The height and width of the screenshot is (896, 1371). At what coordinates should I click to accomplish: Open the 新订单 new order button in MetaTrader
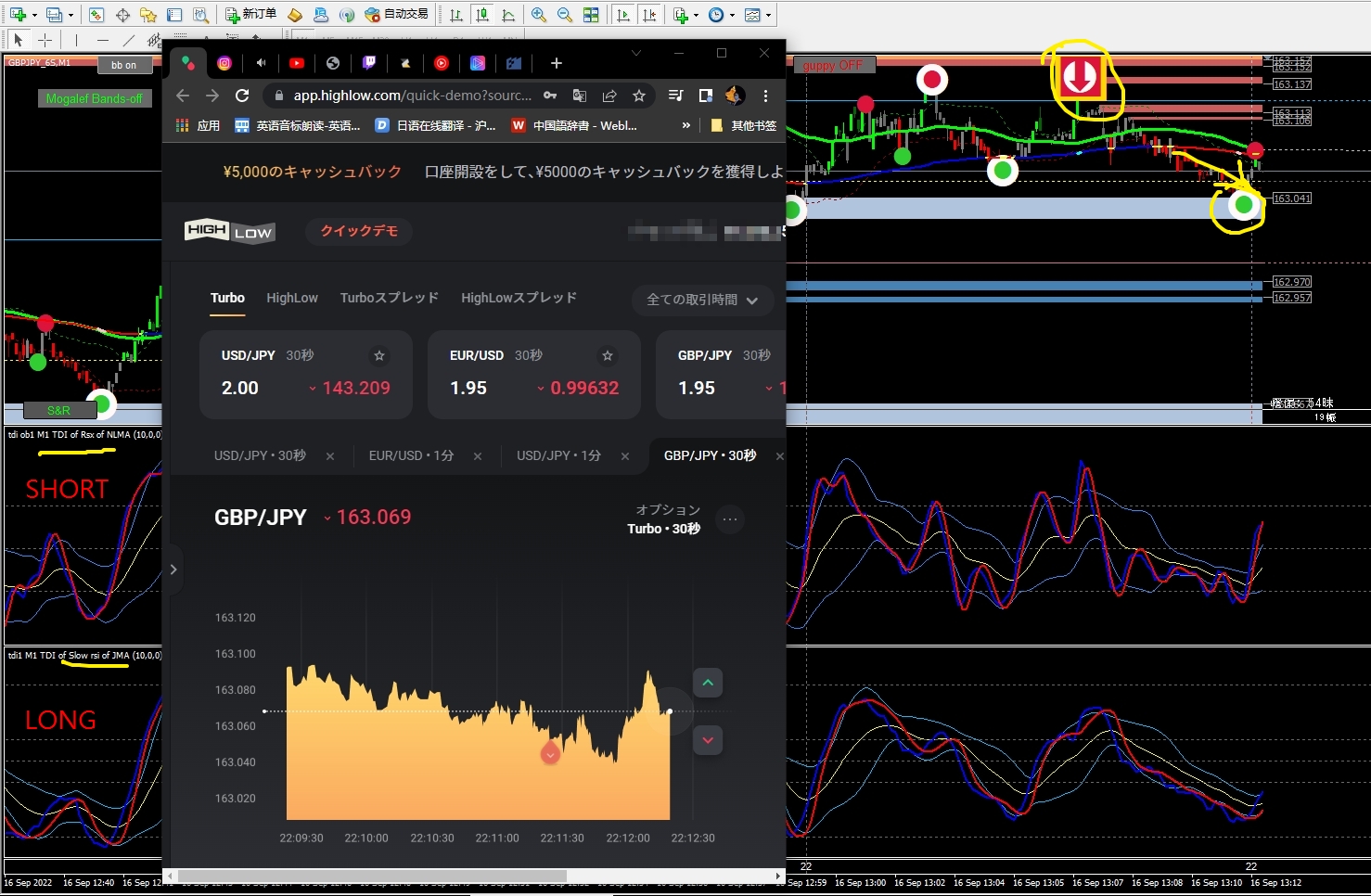251,15
